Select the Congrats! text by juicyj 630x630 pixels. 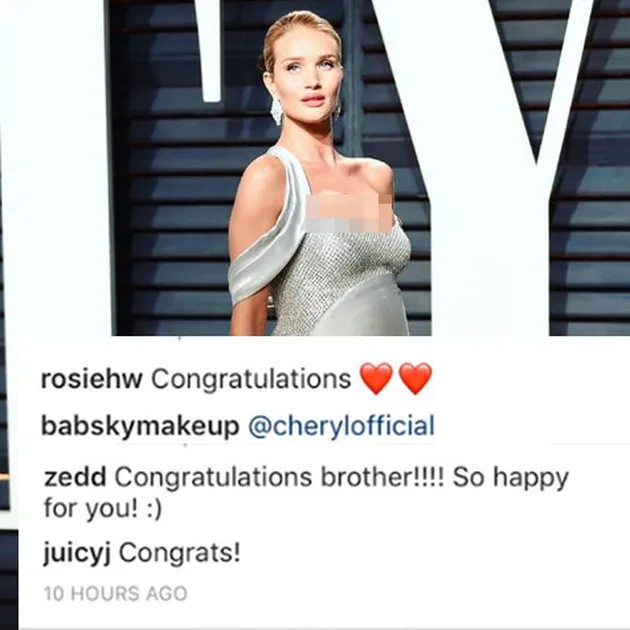pos(179,554)
